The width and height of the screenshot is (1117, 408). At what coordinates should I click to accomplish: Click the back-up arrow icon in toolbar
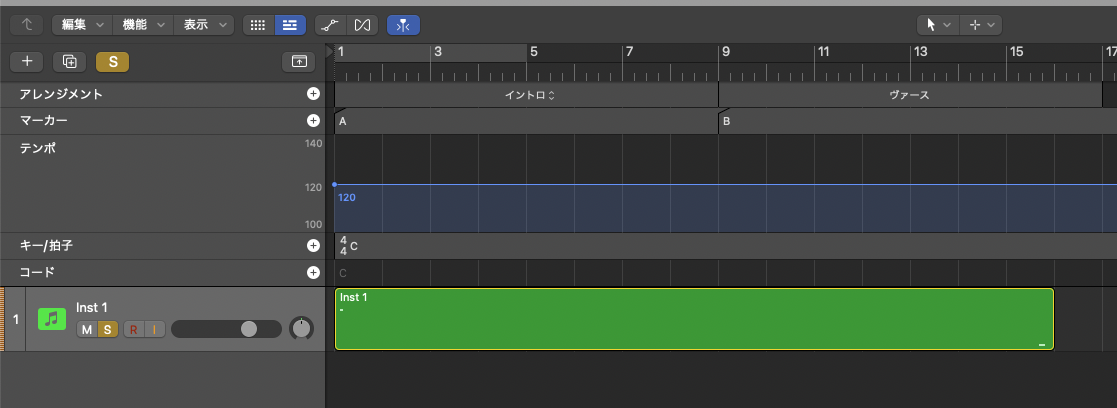pyautogui.click(x=27, y=24)
